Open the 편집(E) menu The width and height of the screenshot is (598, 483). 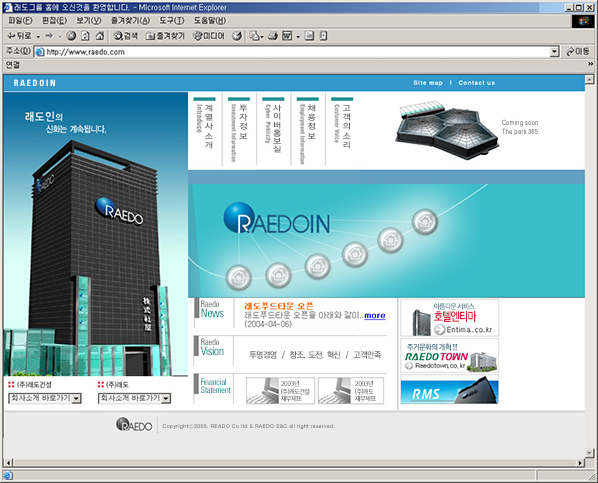(54, 21)
